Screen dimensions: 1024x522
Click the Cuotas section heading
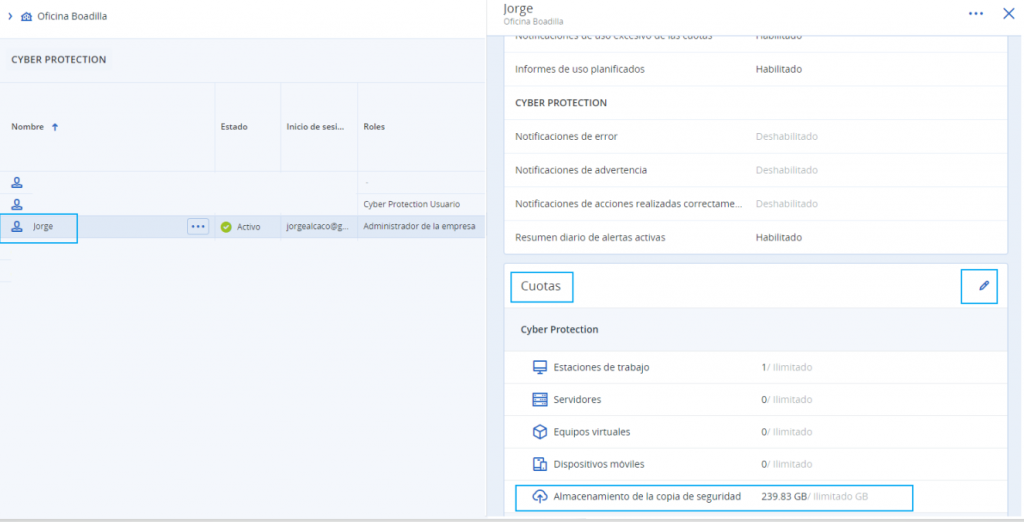pyautogui.click(x=541, y=286)
